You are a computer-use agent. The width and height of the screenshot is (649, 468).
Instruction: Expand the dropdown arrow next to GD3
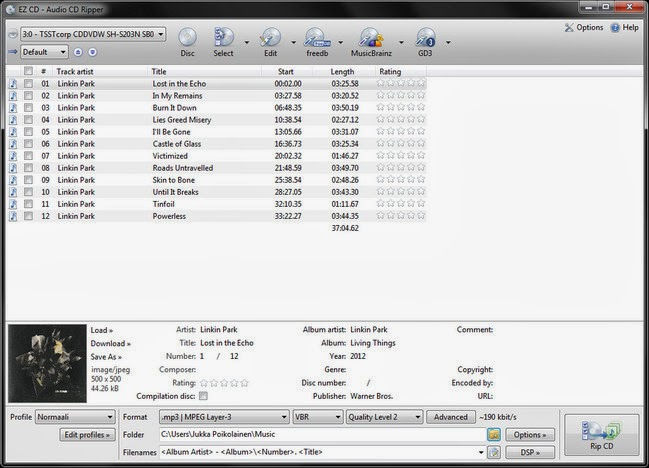click(448, 42)
